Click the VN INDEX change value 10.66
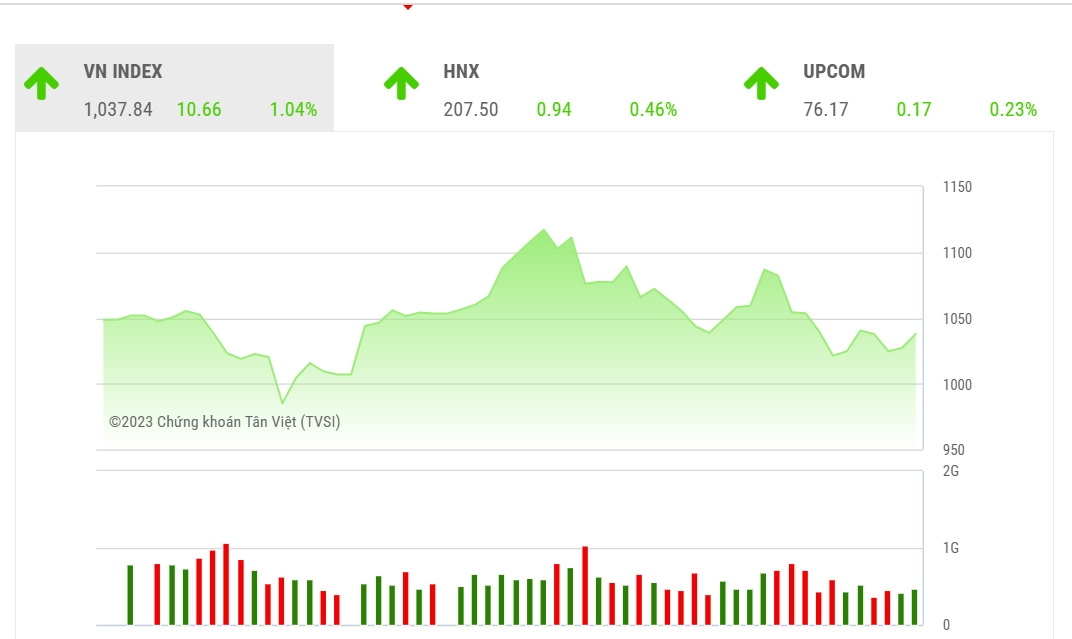1072x639 pixels. [x=199, y=109]
